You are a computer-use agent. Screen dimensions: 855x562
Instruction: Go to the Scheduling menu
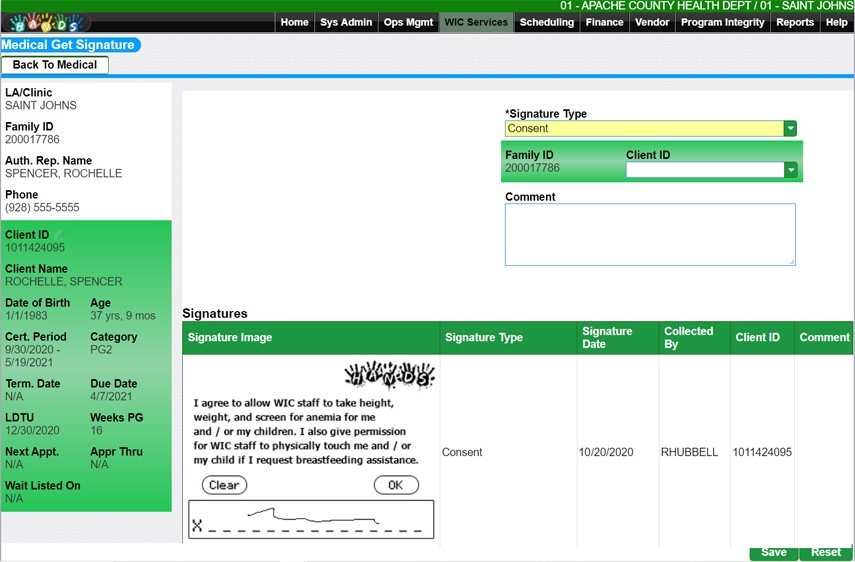tap(547, 22)
